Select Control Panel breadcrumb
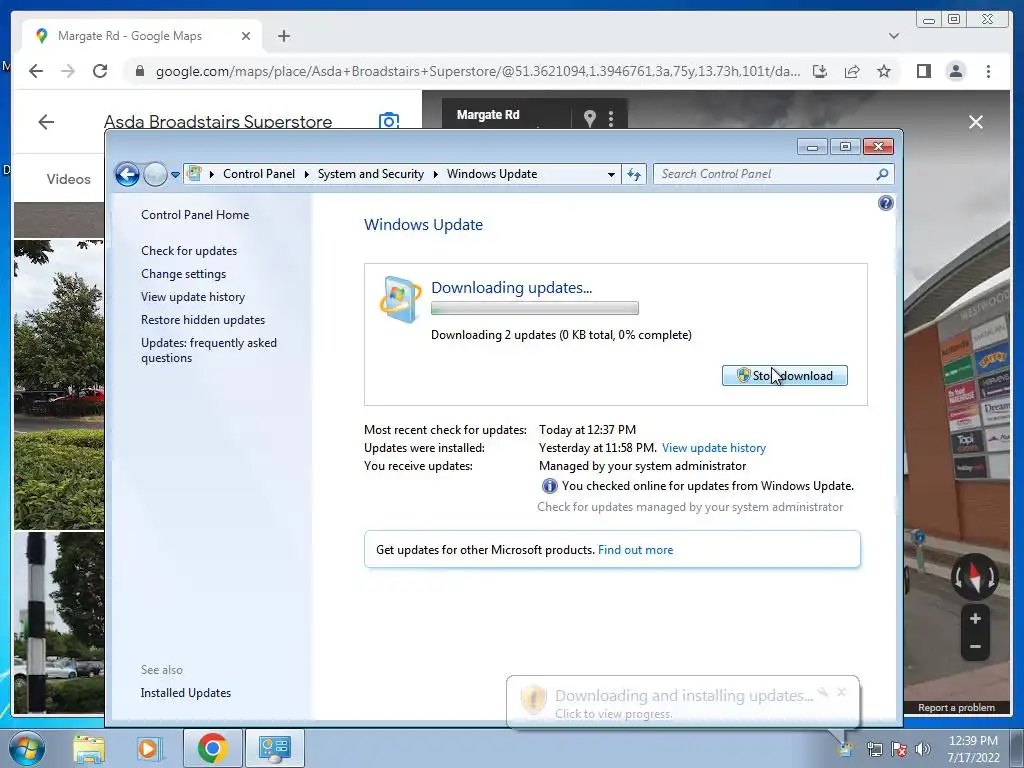Screen dimensions: 1024x768 259,174
